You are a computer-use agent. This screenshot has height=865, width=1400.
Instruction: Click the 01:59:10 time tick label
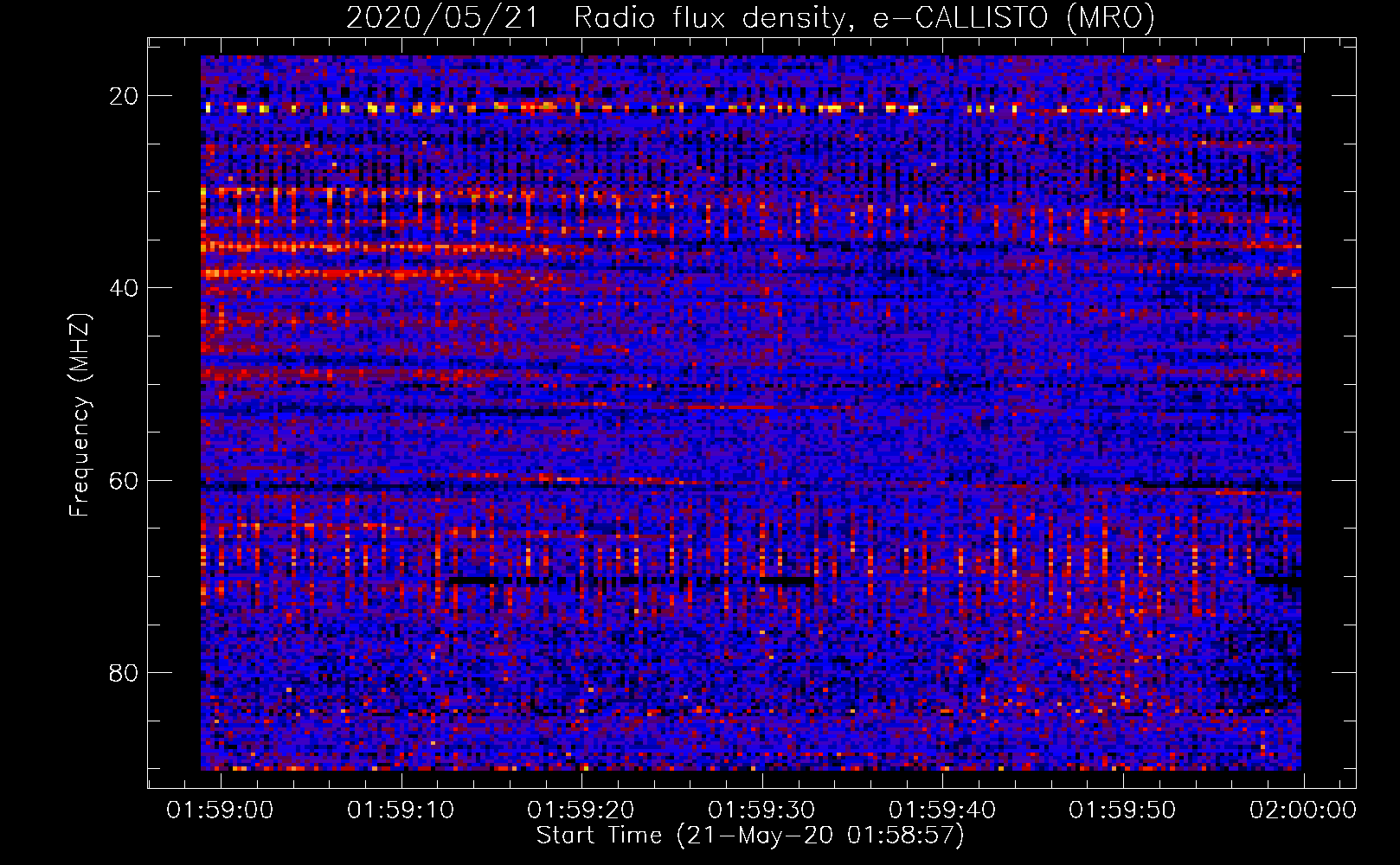click(x=401, y=811)
